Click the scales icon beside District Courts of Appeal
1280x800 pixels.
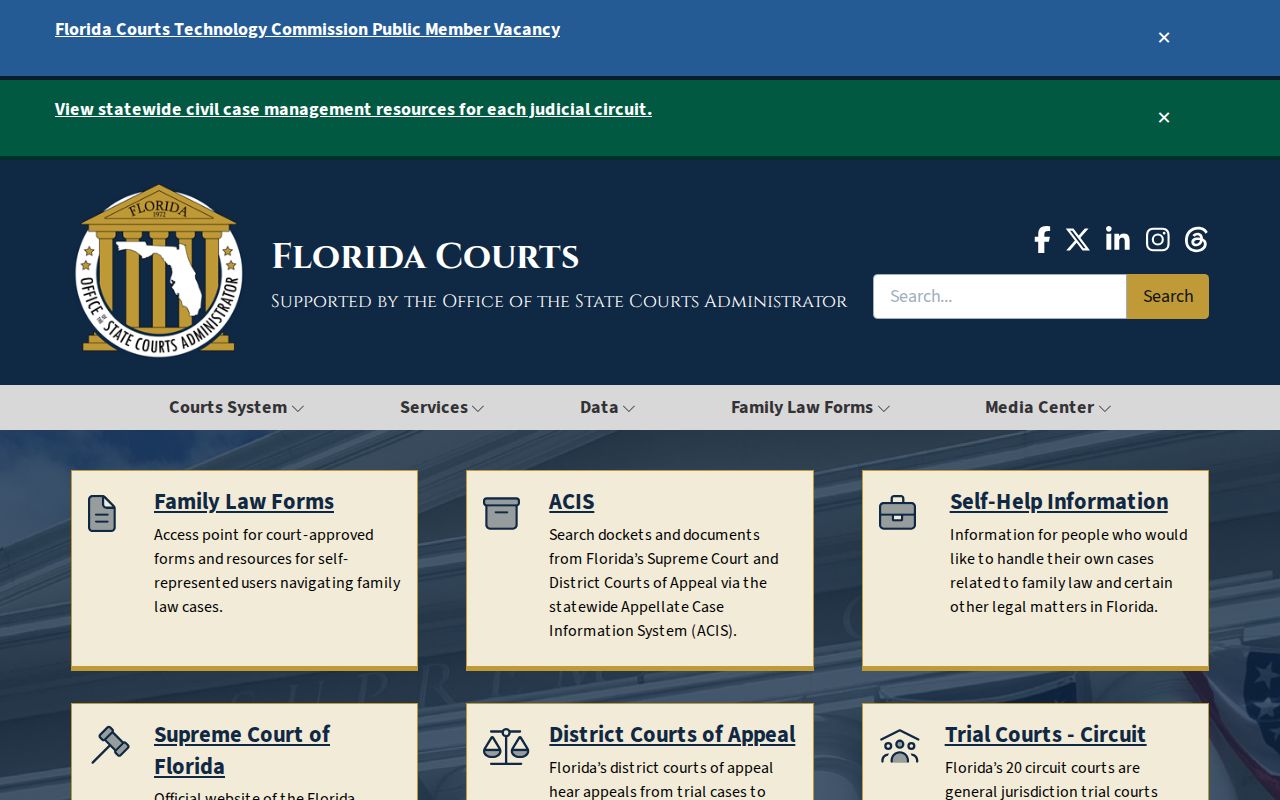(506, 746)
